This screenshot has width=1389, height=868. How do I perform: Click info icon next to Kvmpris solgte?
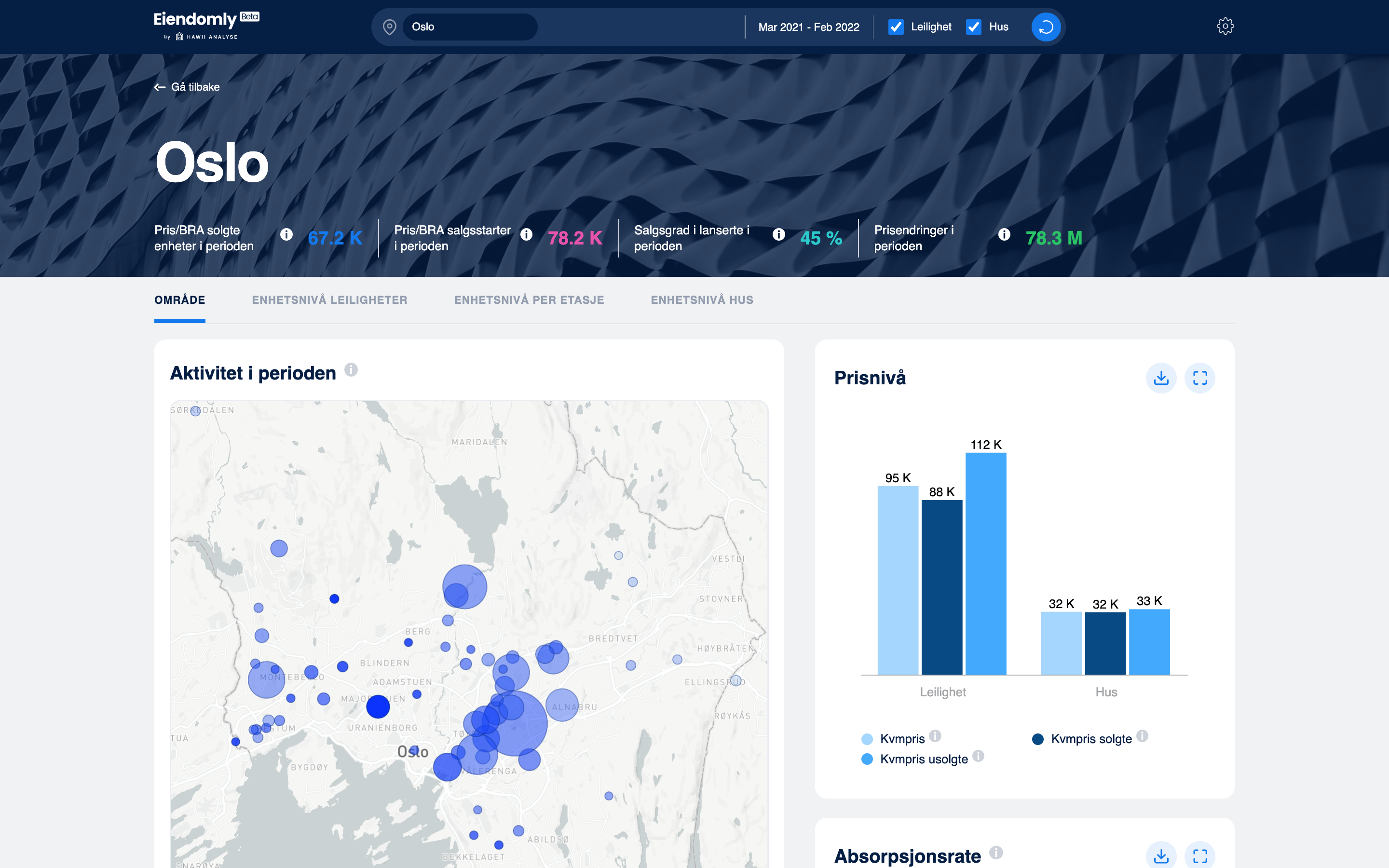click(x=1142, y=735)
